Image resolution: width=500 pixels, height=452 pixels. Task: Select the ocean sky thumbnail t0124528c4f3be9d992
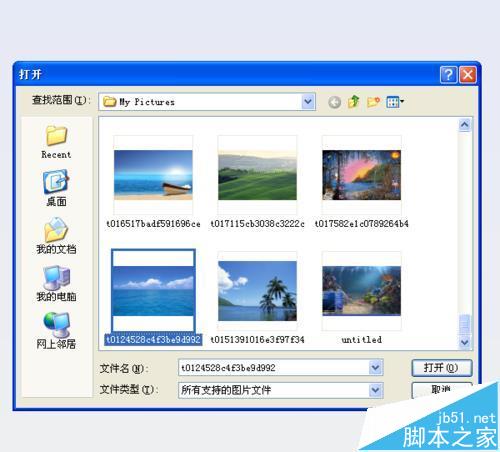(x=153, y=291)
